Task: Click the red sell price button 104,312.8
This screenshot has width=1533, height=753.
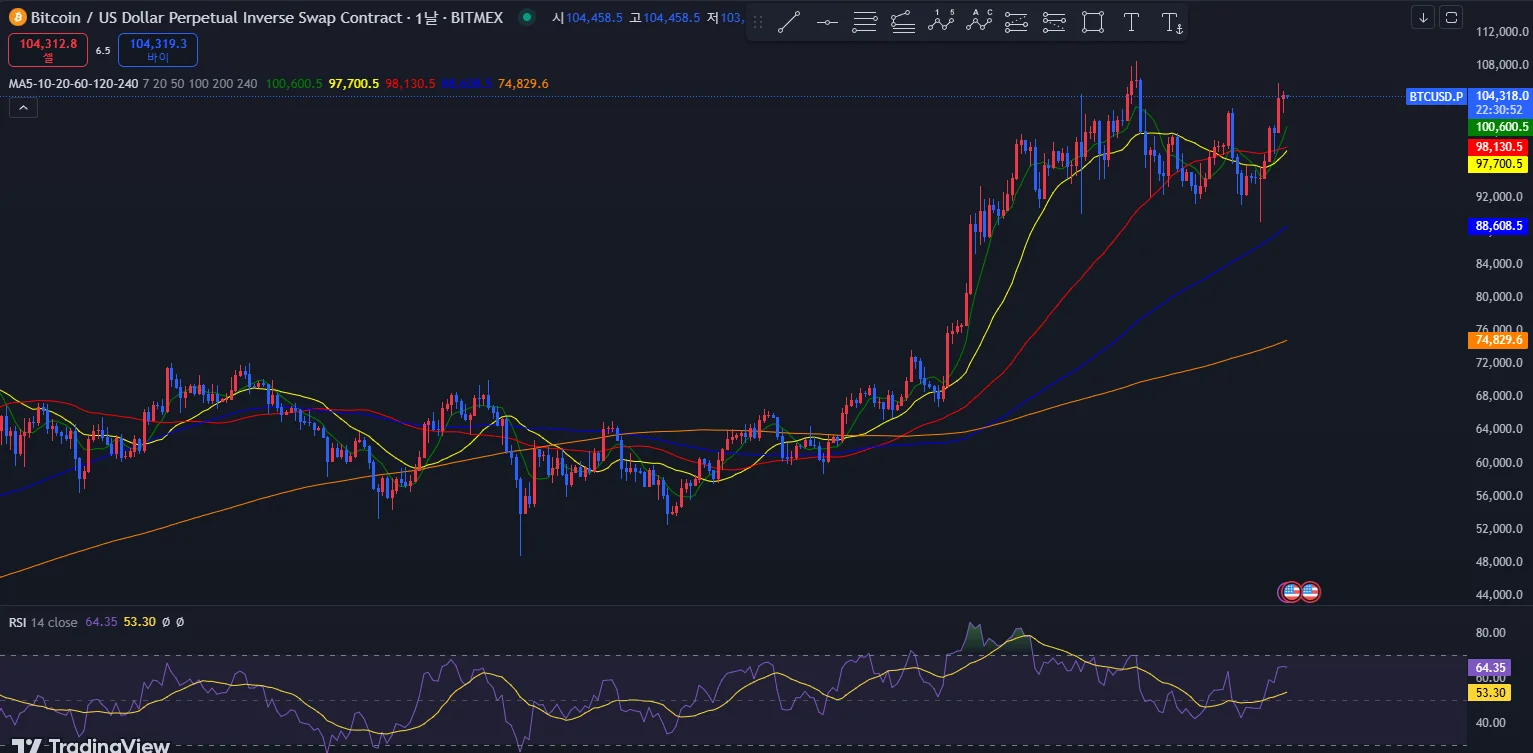Action: point(47,50)
